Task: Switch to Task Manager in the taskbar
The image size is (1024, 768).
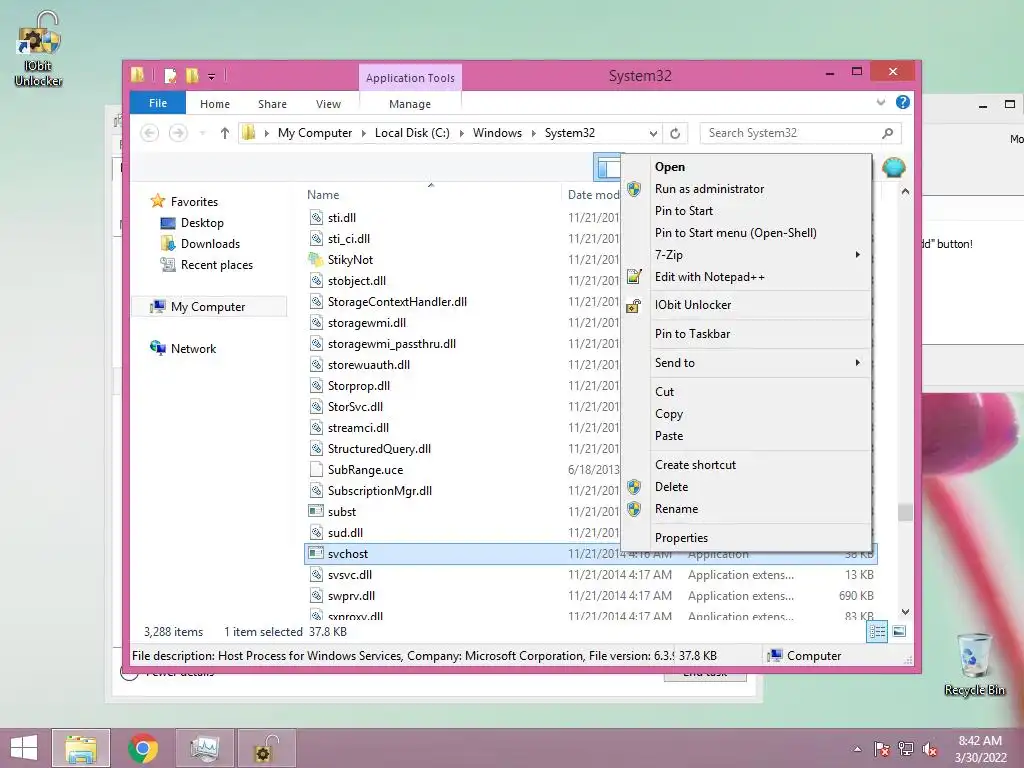Action: point(204,748)
